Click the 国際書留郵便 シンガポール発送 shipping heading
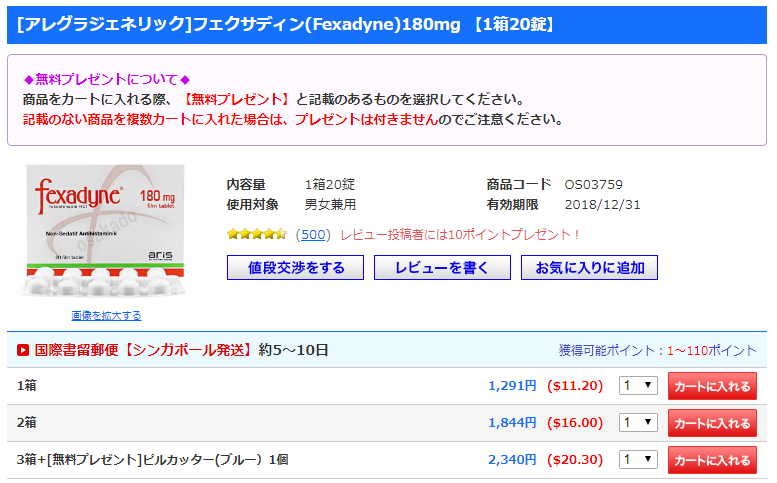 (x=181, y=350)
